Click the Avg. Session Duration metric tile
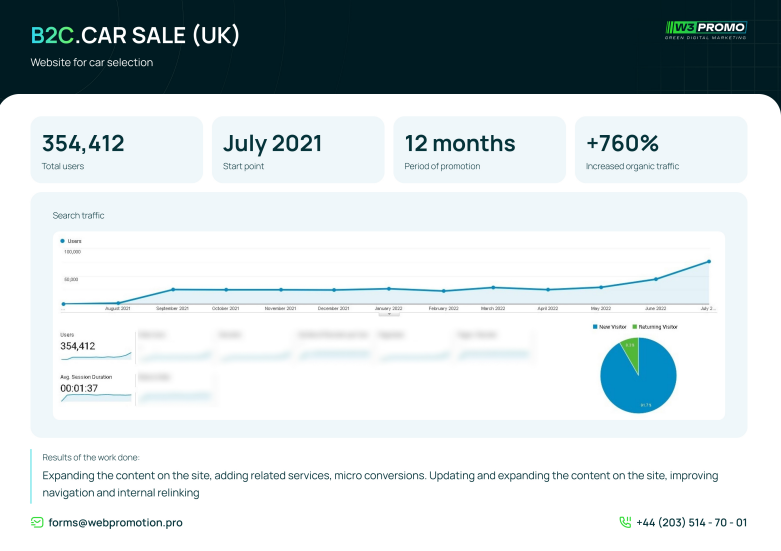 pos(95,388)
